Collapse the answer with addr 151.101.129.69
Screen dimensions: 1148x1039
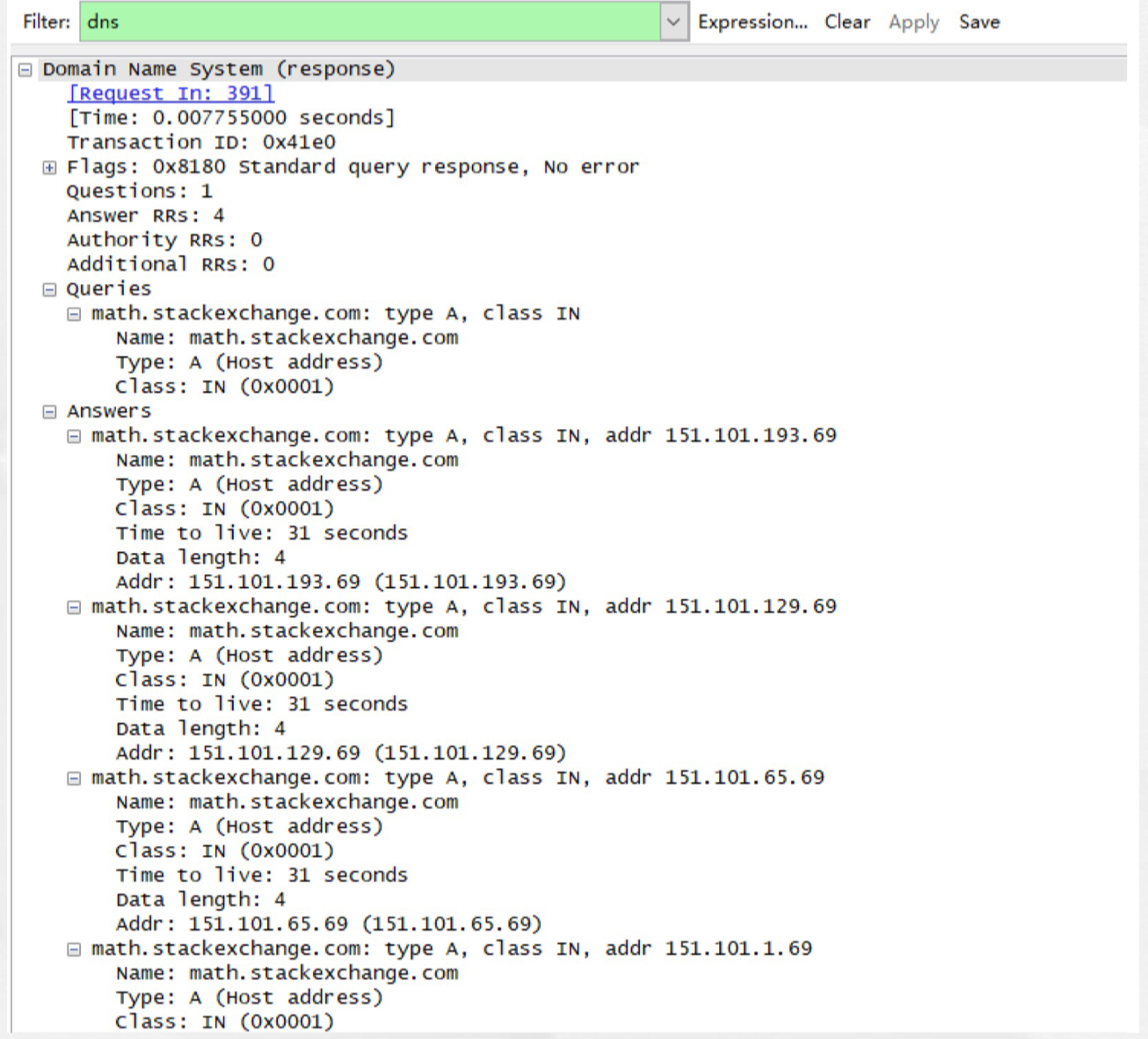[x=75, y=607]
